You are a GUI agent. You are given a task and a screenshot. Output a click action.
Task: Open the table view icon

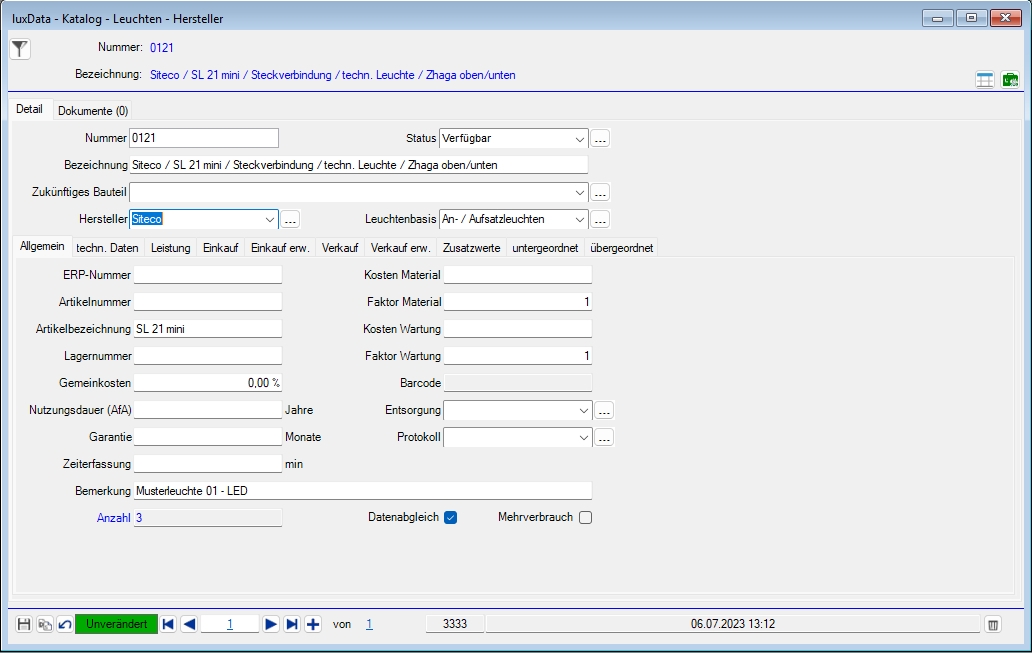[x=985, y=80]
